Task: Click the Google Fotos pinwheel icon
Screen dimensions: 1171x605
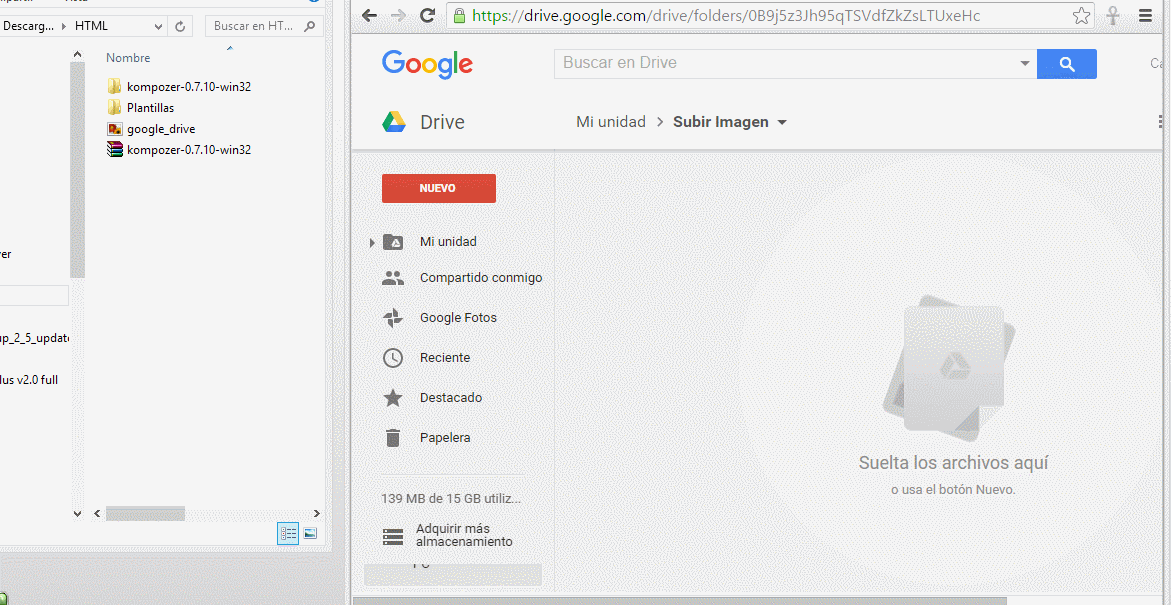Action: 393,318
